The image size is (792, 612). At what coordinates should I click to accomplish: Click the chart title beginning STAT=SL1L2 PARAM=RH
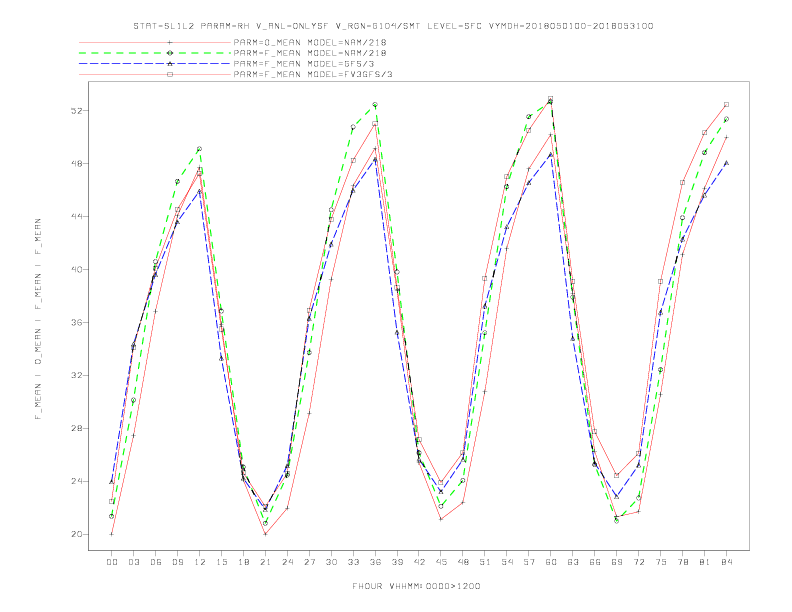(393, 26)
